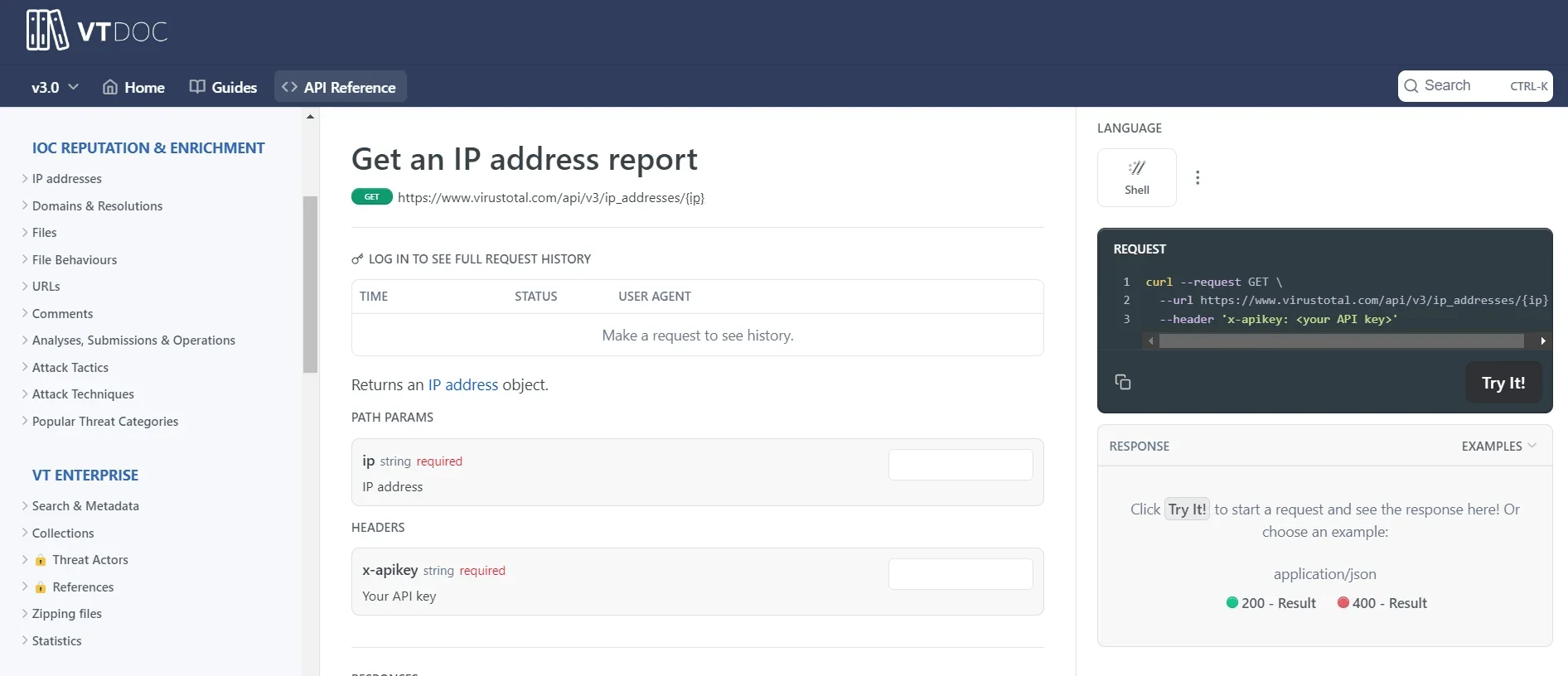1568x676 pixels.
Task: Click the endpoint URL text
Action: (551, 198)
